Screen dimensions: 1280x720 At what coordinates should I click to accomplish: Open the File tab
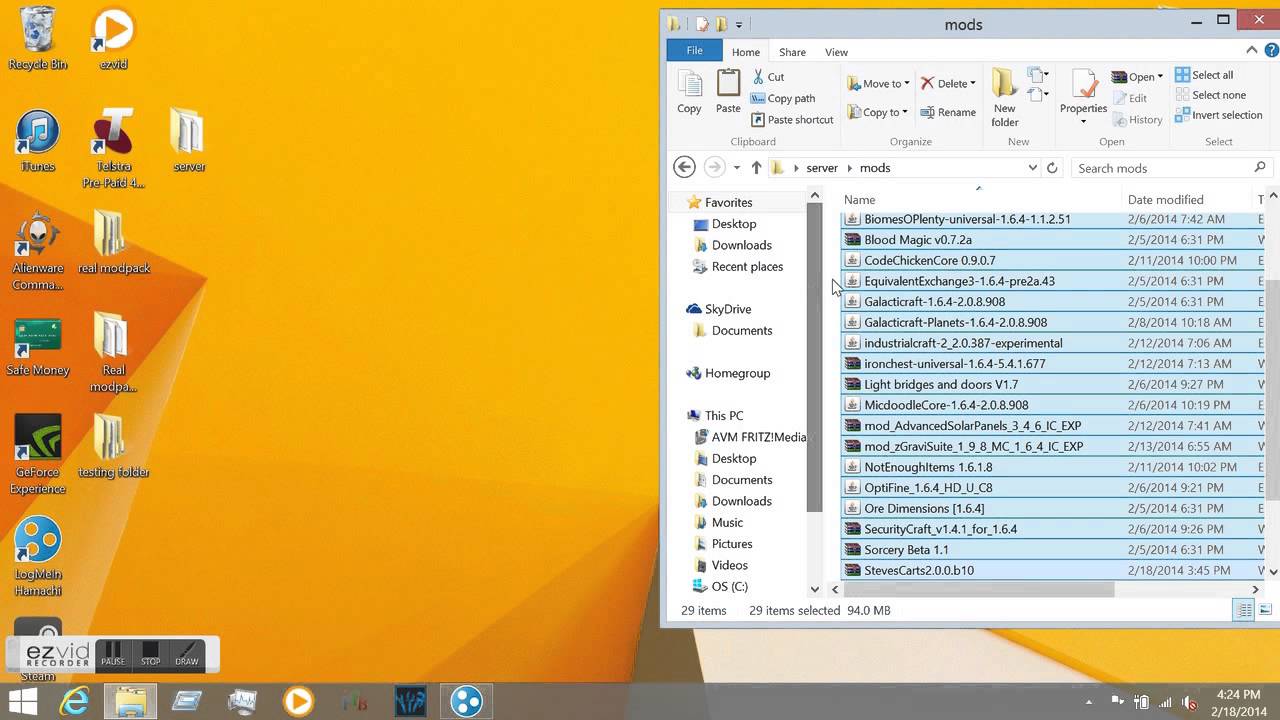pos(694,51)
